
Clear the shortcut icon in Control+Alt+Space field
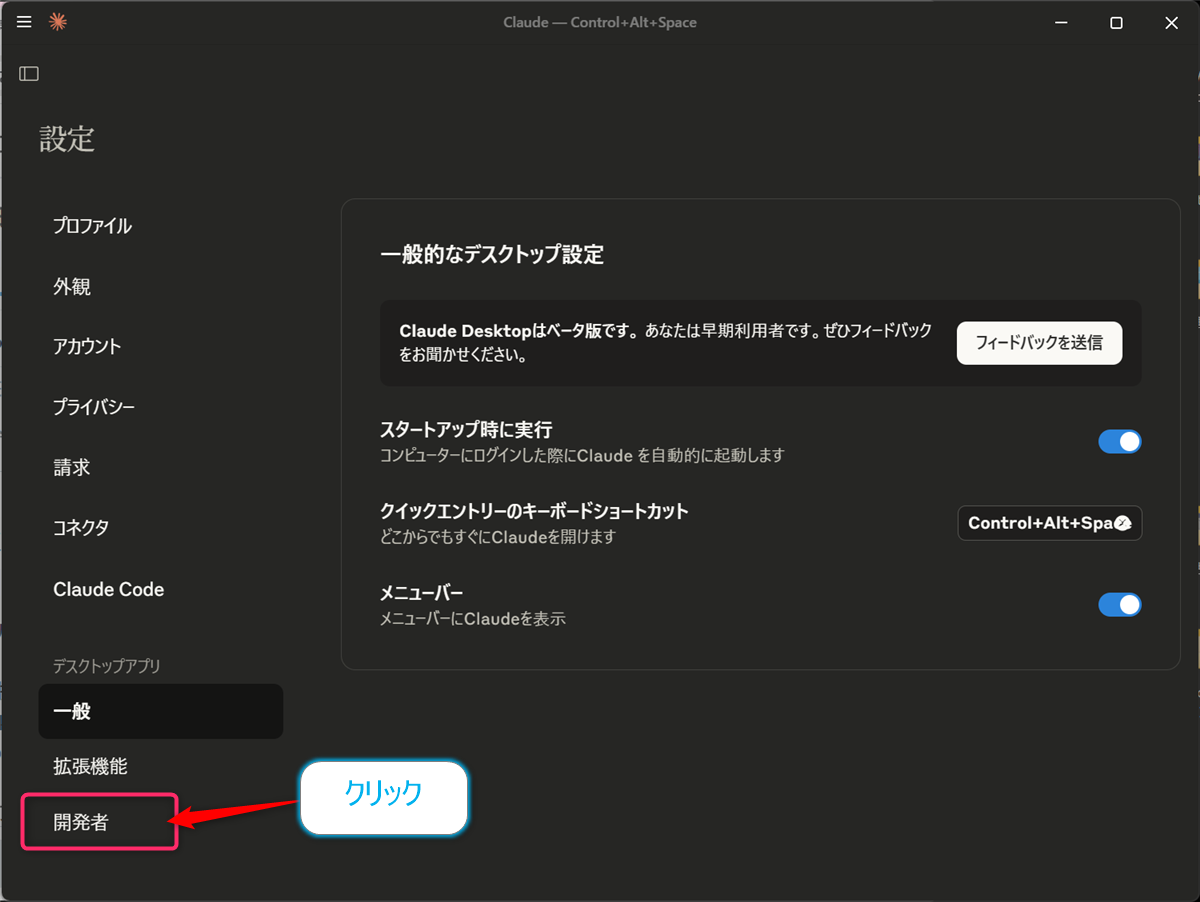pyautogui.click(x=1123, y=523)
